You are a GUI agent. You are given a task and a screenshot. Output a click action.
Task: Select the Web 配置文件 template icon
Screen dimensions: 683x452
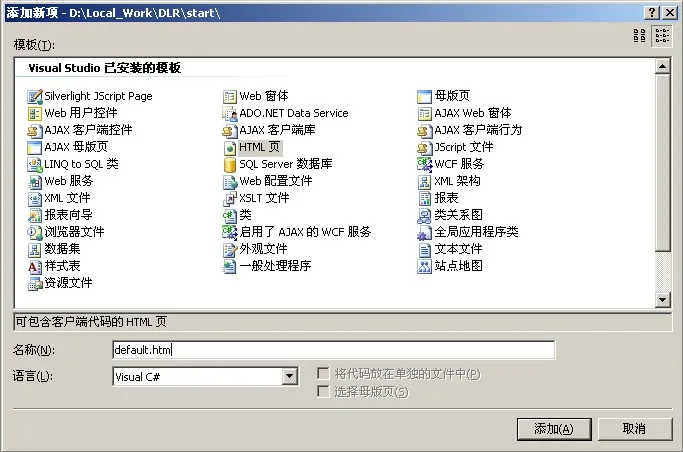230,181
